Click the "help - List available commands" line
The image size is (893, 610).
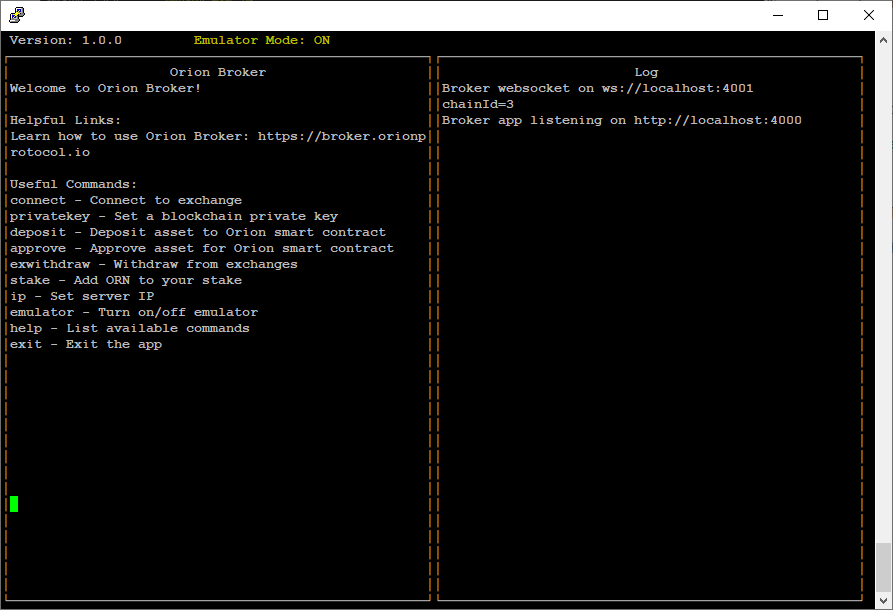(x=130, y=327)
